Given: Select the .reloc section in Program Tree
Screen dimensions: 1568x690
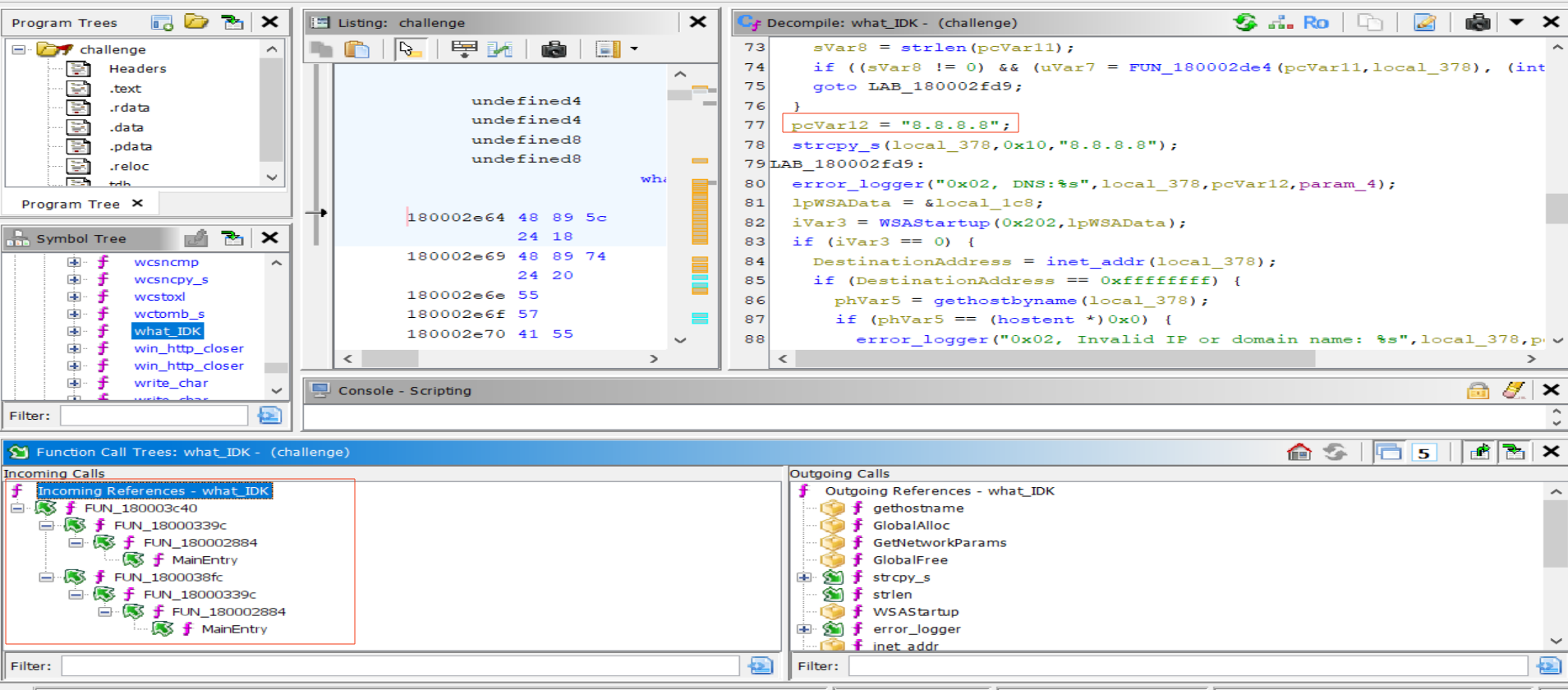Looking at the screenshot, I should pos(130,166).
